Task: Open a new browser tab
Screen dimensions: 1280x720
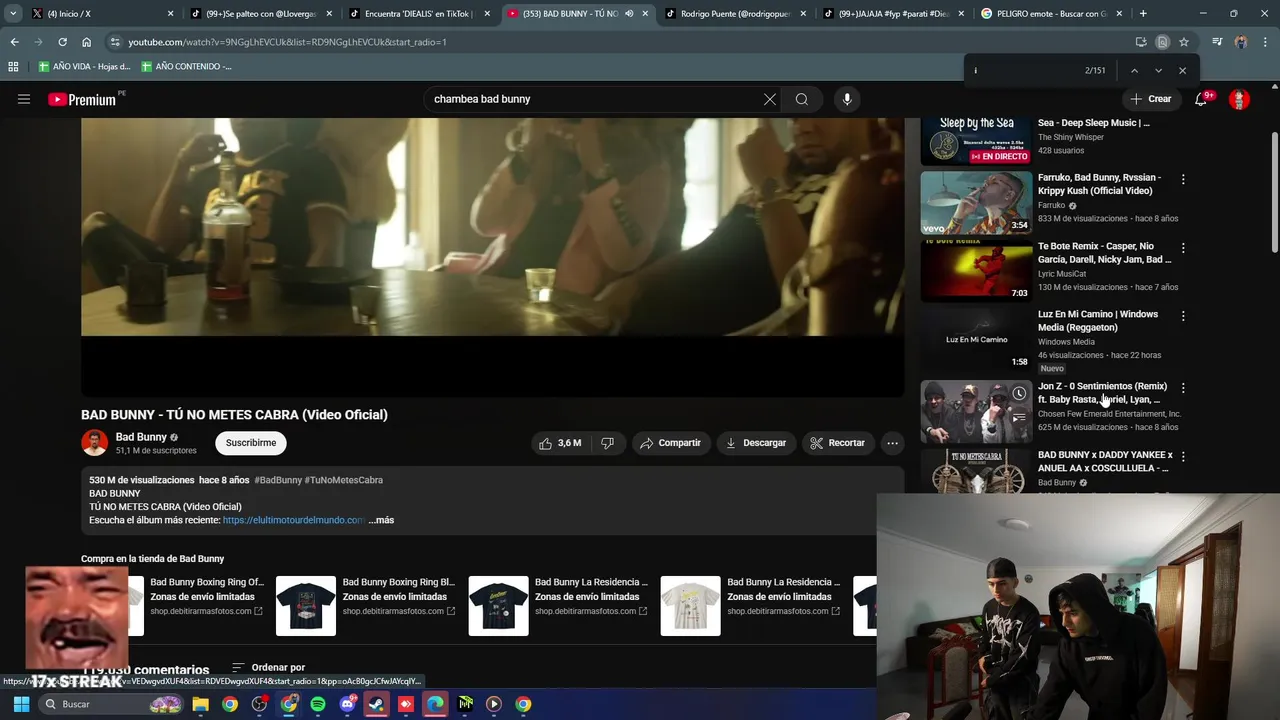Action: [1143, 13]
